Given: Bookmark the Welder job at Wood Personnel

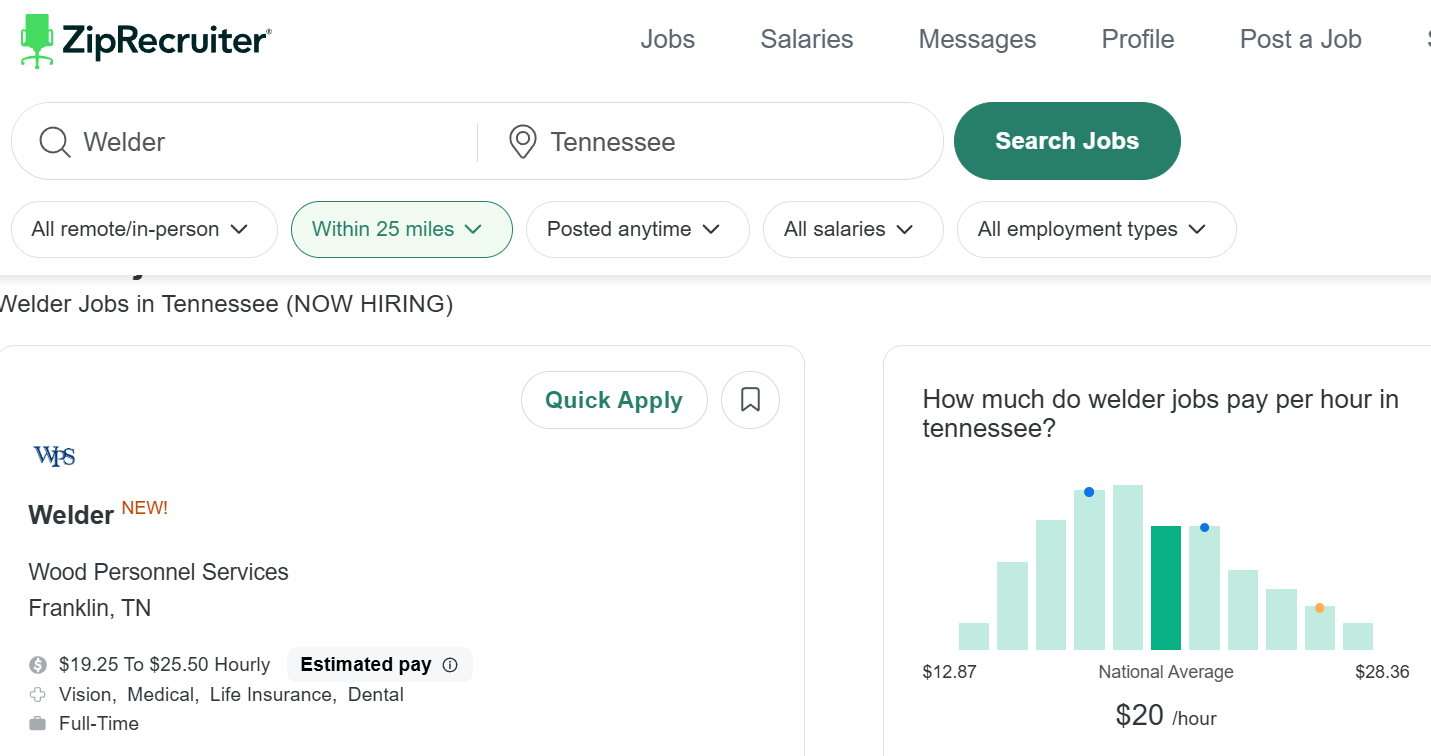Looking at the screenshot, I should (x=750, y=400).
